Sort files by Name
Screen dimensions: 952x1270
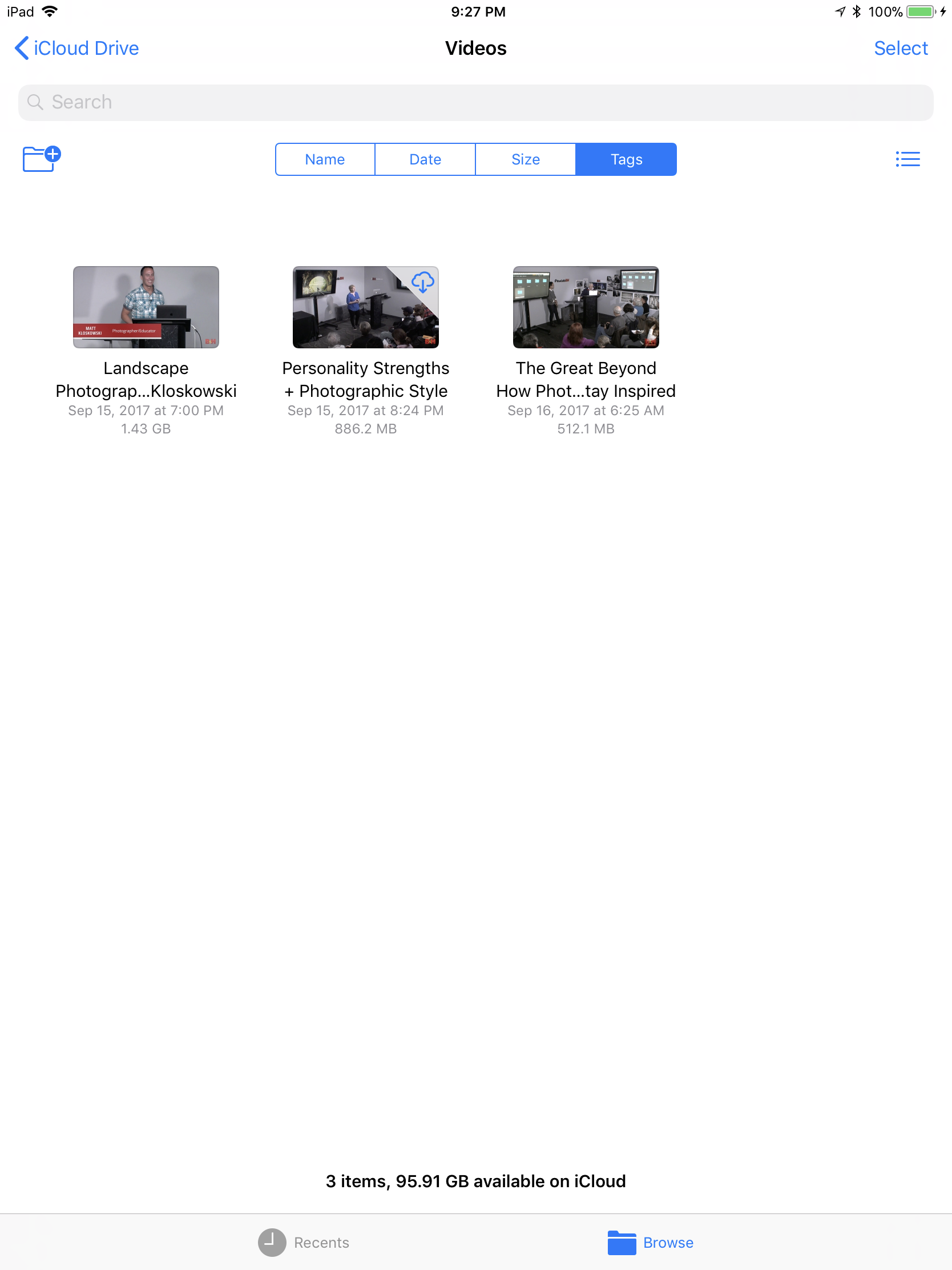point(325,159)
